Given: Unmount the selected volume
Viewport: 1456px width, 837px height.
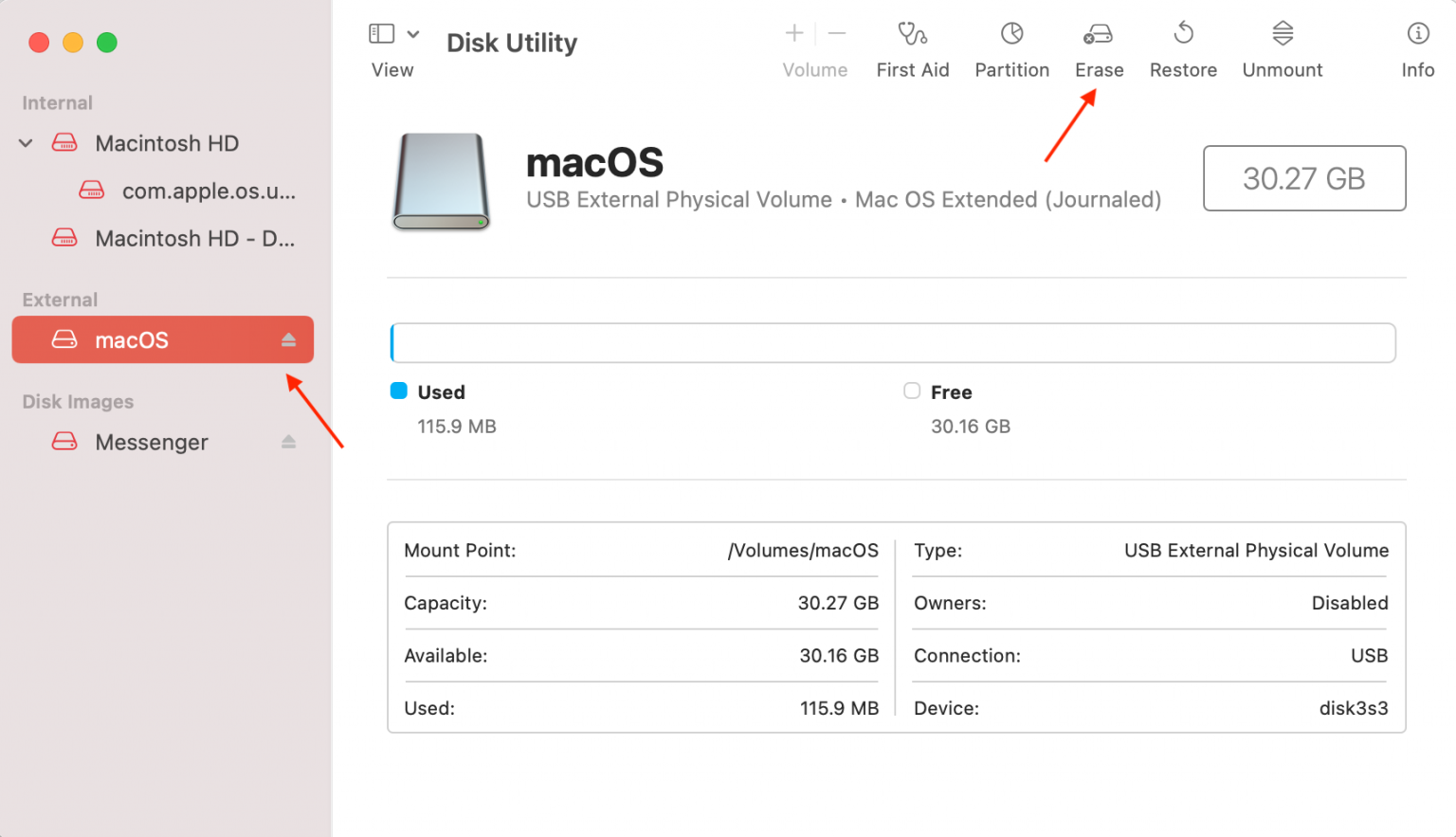Looking at the screenshot, I should [1282, 47].
